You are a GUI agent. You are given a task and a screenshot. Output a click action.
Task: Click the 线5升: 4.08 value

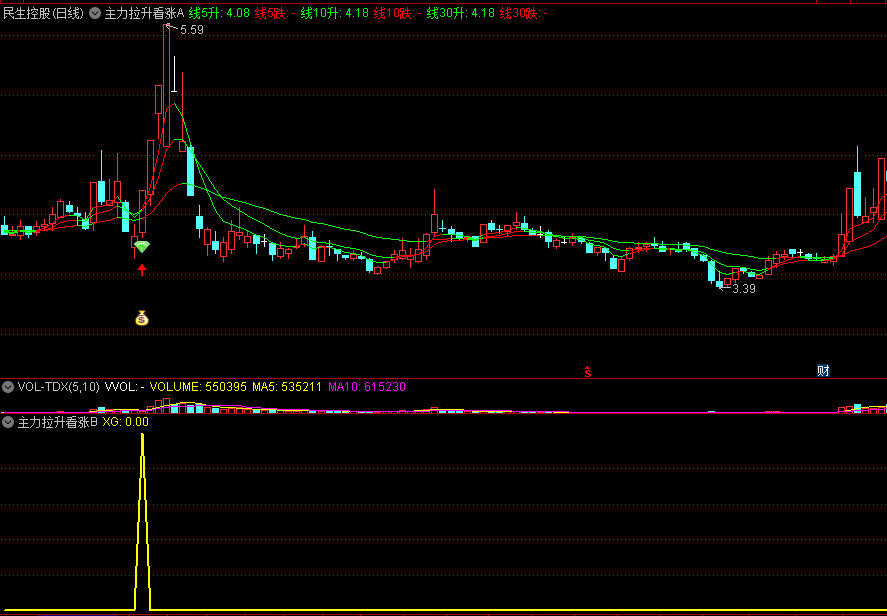click(x=219, y=14)
